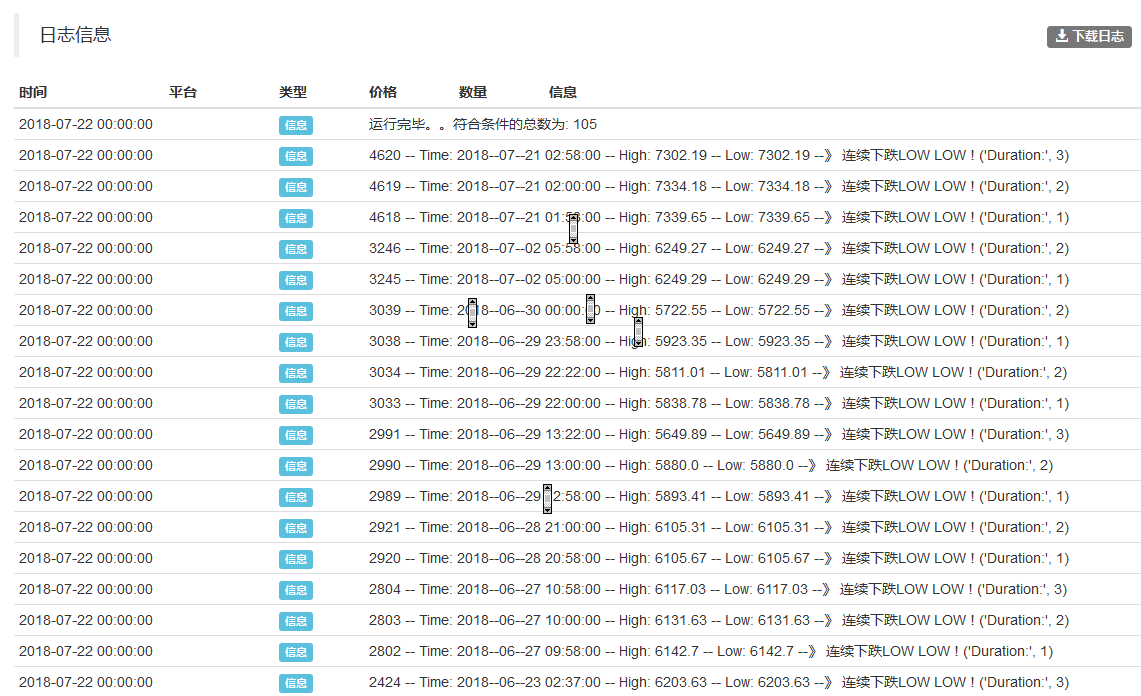Click the info badge on the 2802 row
The height and width of the screenshot is (696, 1141).
(296, 652)
